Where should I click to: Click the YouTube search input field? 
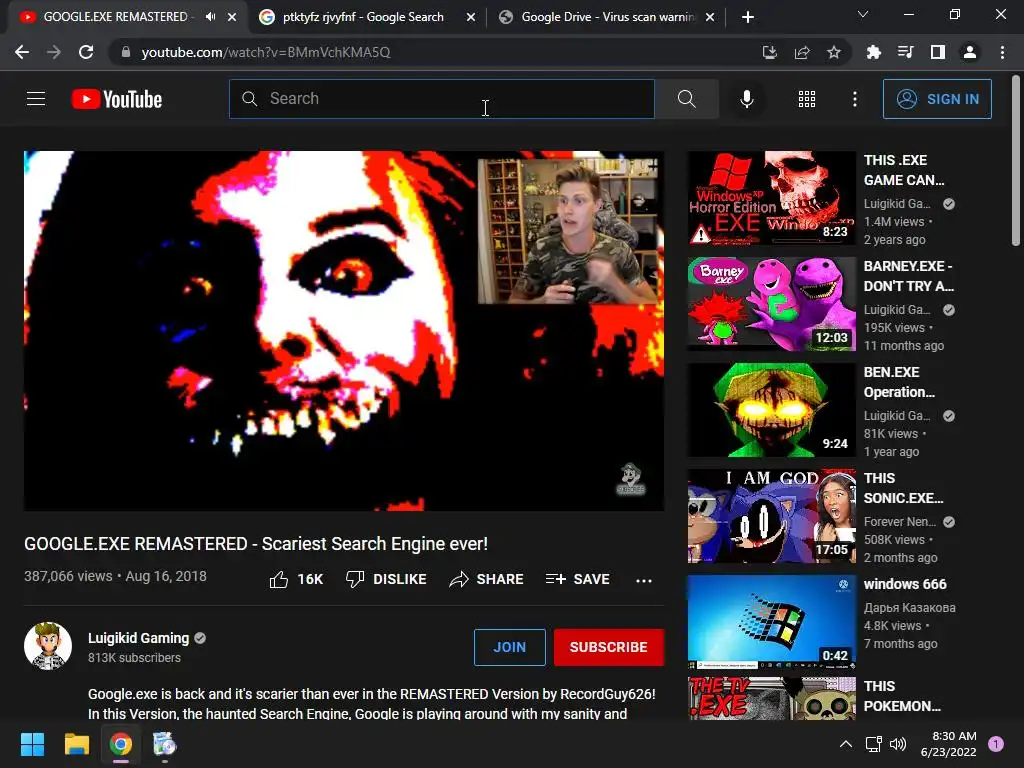442,99
